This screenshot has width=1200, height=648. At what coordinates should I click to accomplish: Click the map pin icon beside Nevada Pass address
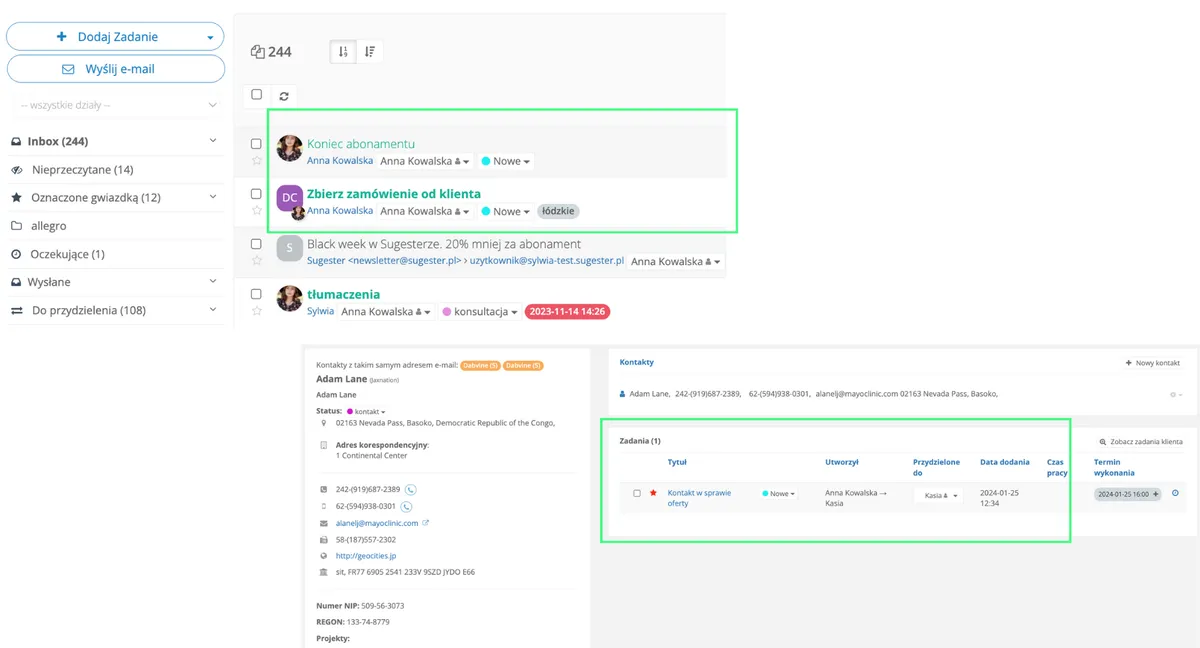coord(324,423)
